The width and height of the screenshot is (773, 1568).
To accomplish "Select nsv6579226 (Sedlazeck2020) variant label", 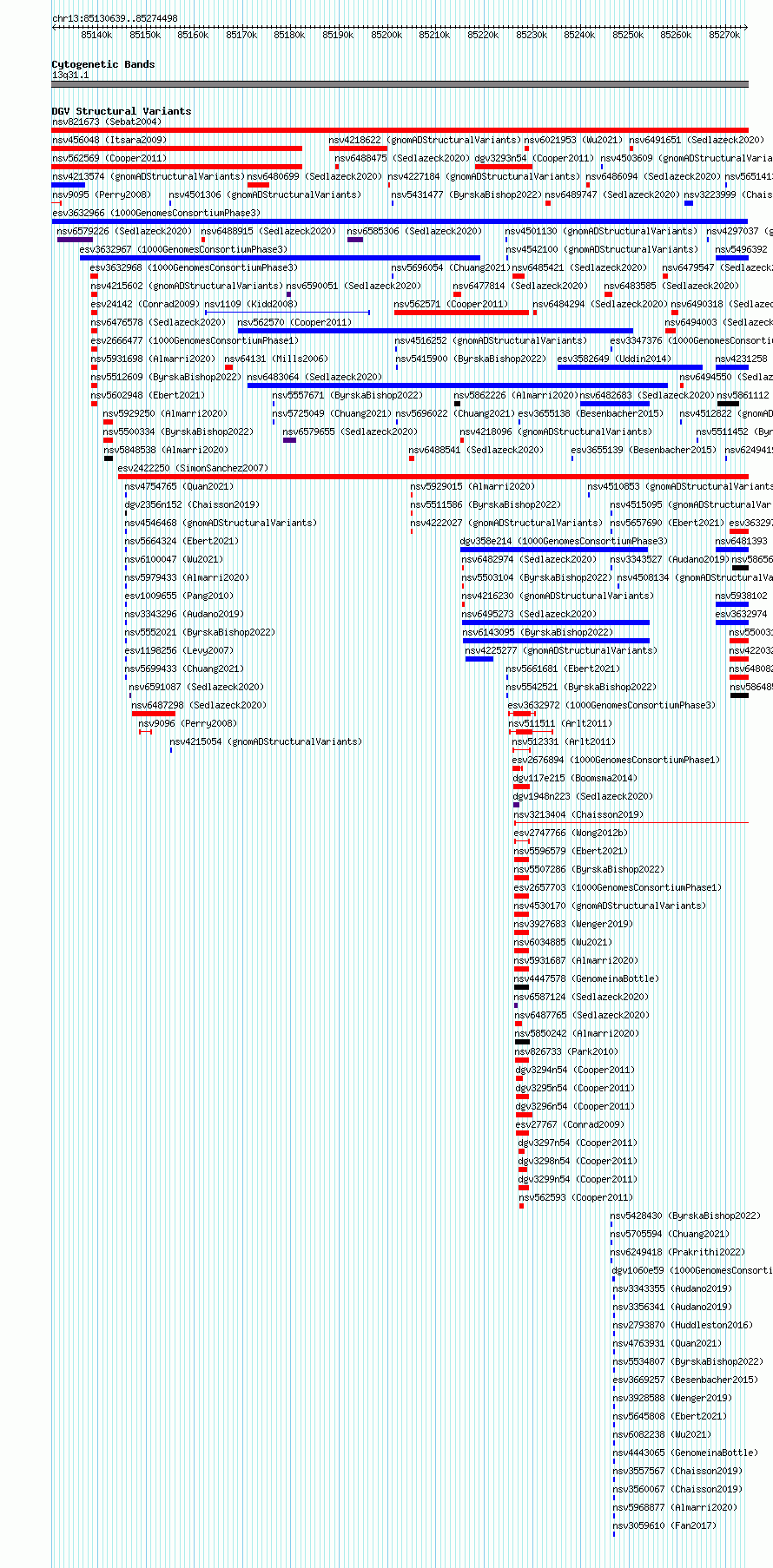I will tap(124, 231).
